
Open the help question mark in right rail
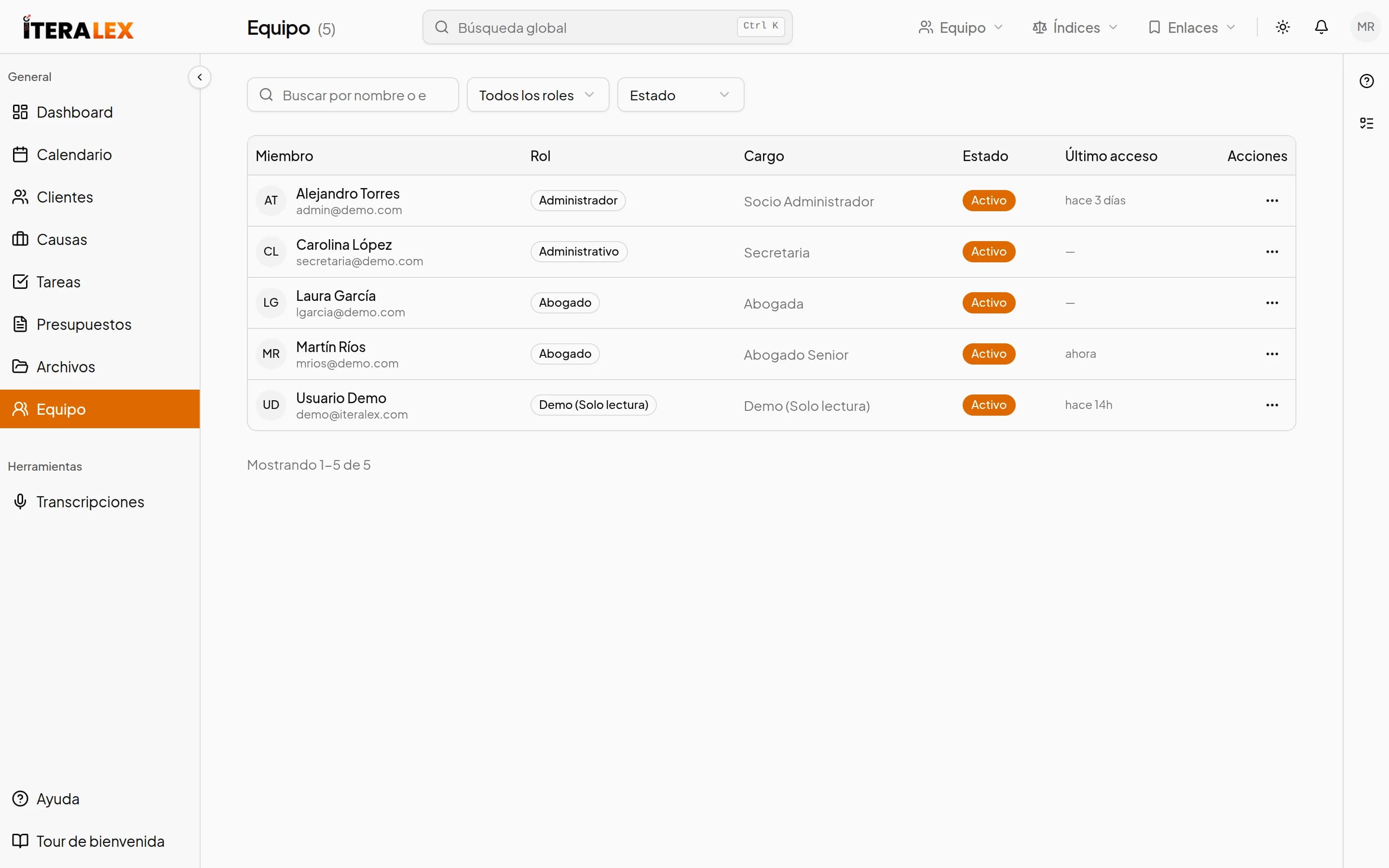point(1367,81)
